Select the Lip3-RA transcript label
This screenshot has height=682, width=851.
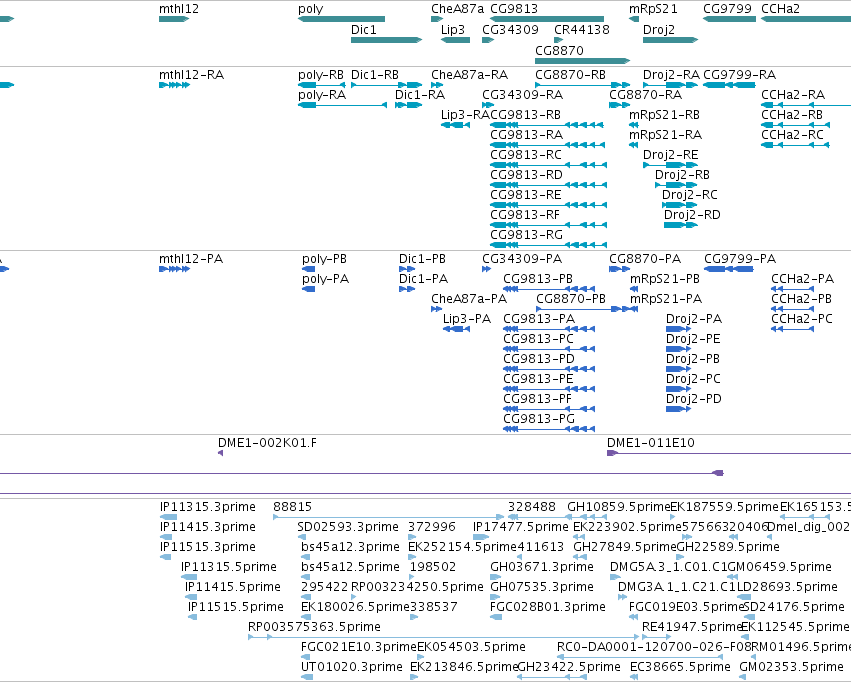tap(465, 115)
